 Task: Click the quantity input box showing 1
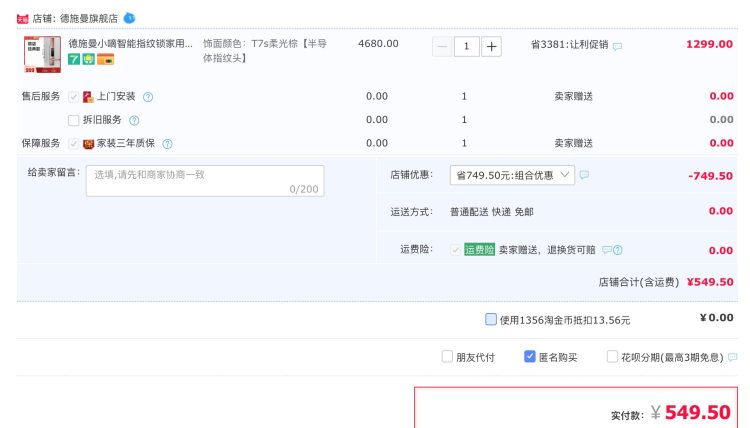[466, 46]
